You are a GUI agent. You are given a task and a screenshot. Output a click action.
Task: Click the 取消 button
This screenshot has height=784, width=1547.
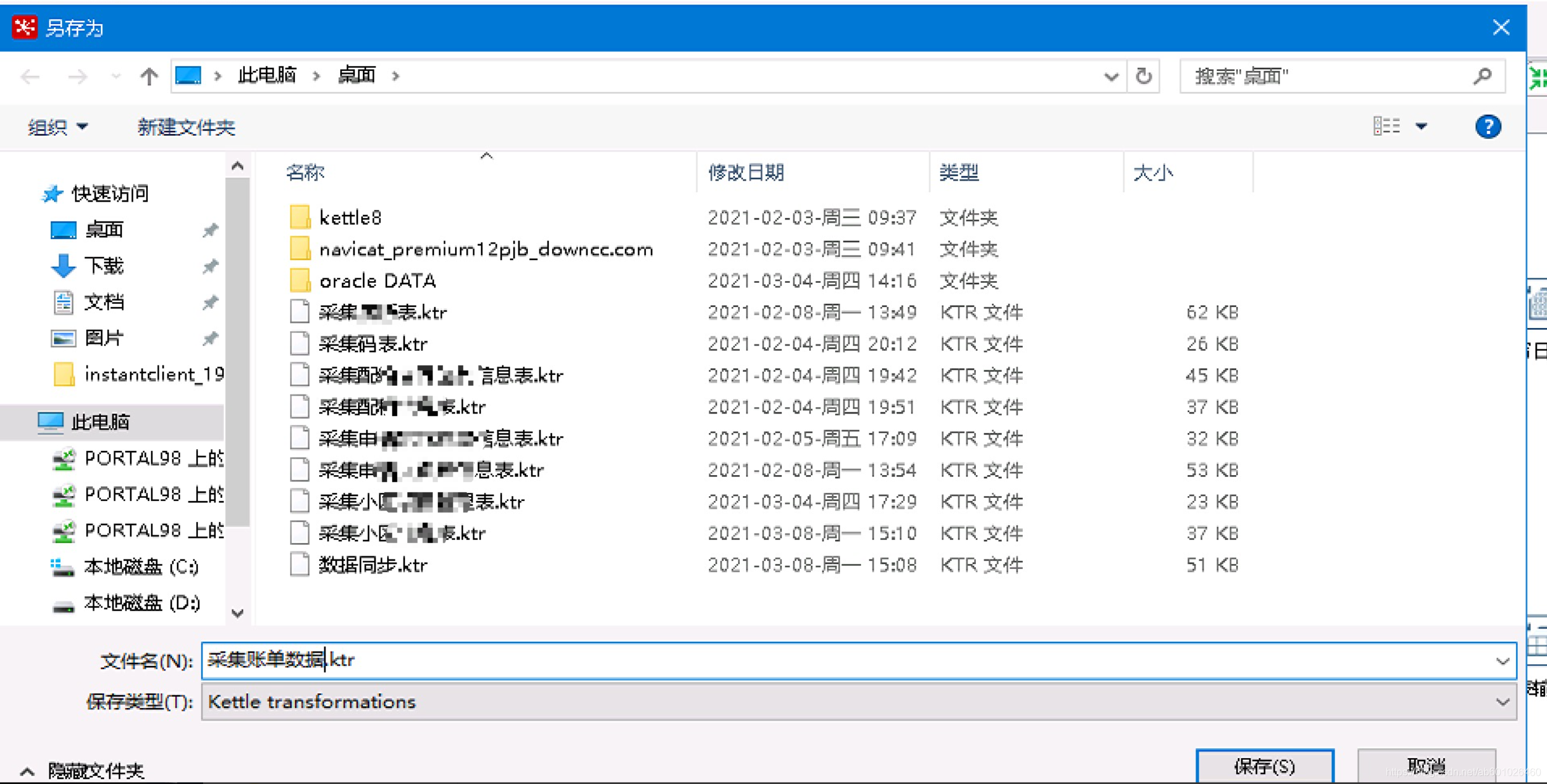[x=1426, y=766]
